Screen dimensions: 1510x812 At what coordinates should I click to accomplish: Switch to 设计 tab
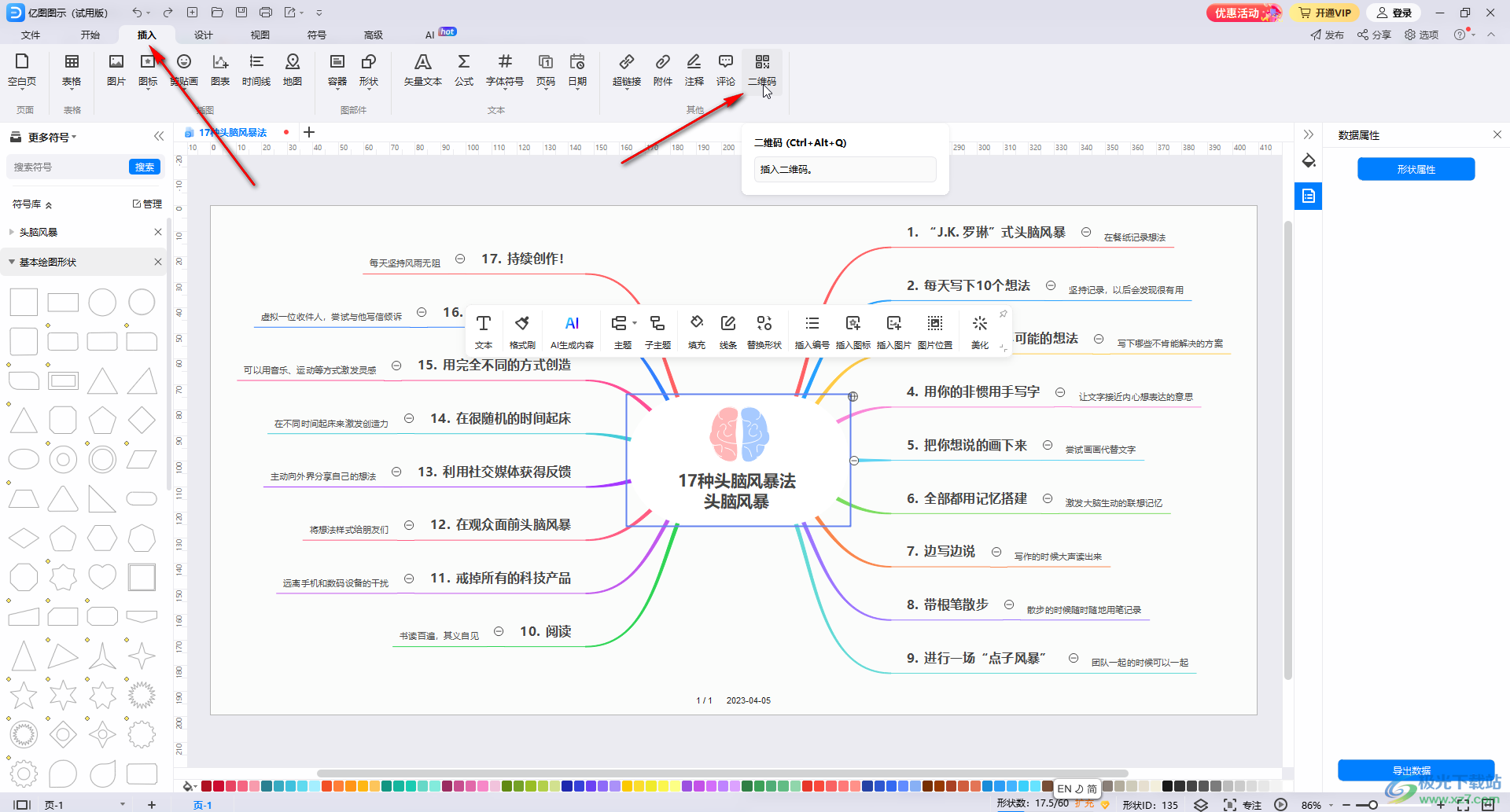pos(204,35)
